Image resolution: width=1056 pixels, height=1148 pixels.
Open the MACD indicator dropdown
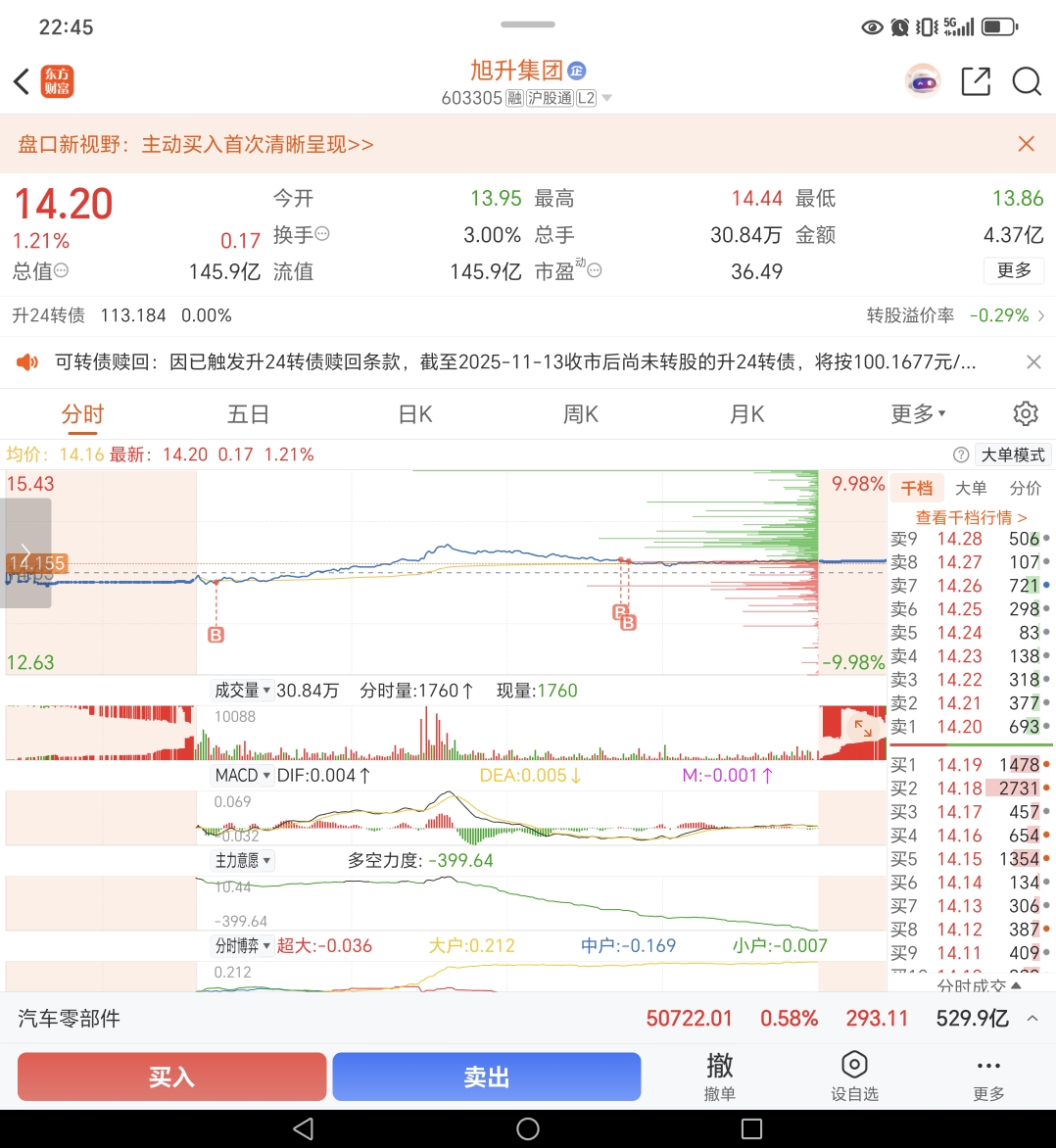[x=242, y=776]
